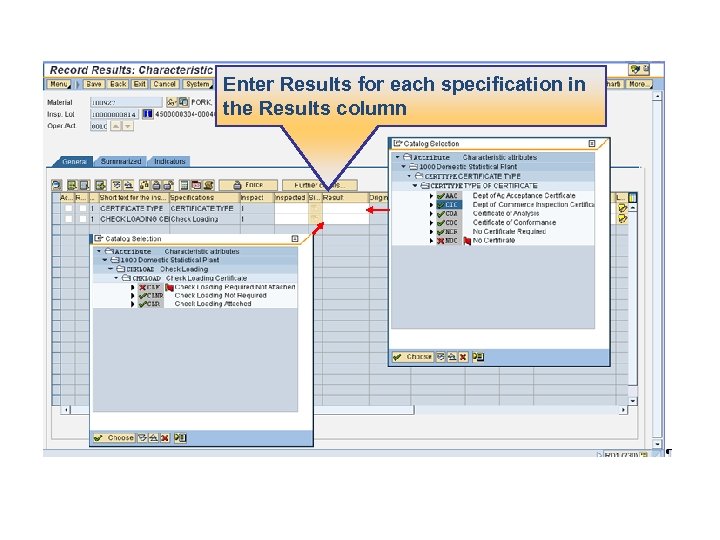Select Check Loading Required Not Attached entry
The width and height of the screenshot is (720, 540).
point(235,287)
